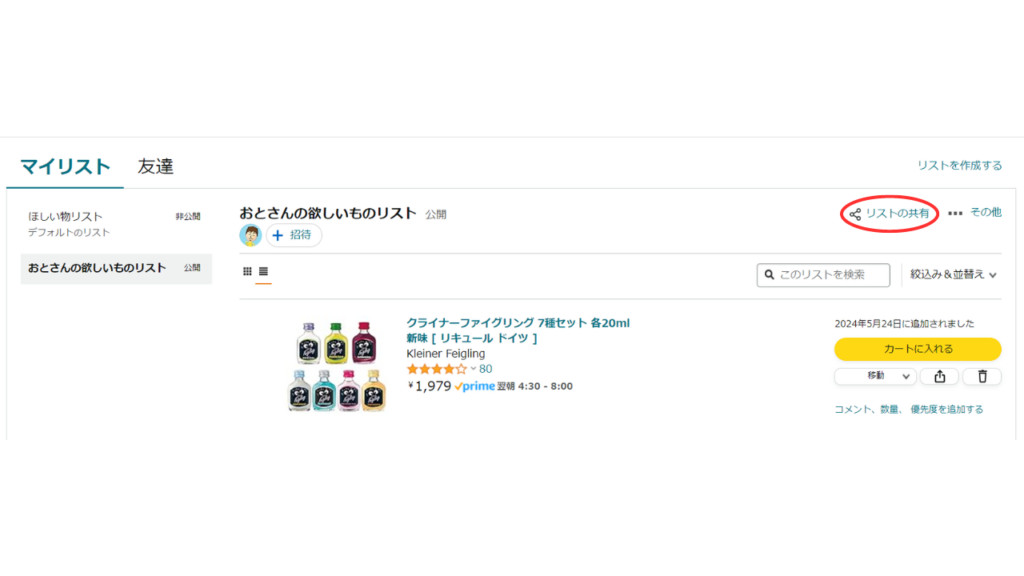
Task: Click カートに入れる button
Action: (x=918, y=349)
